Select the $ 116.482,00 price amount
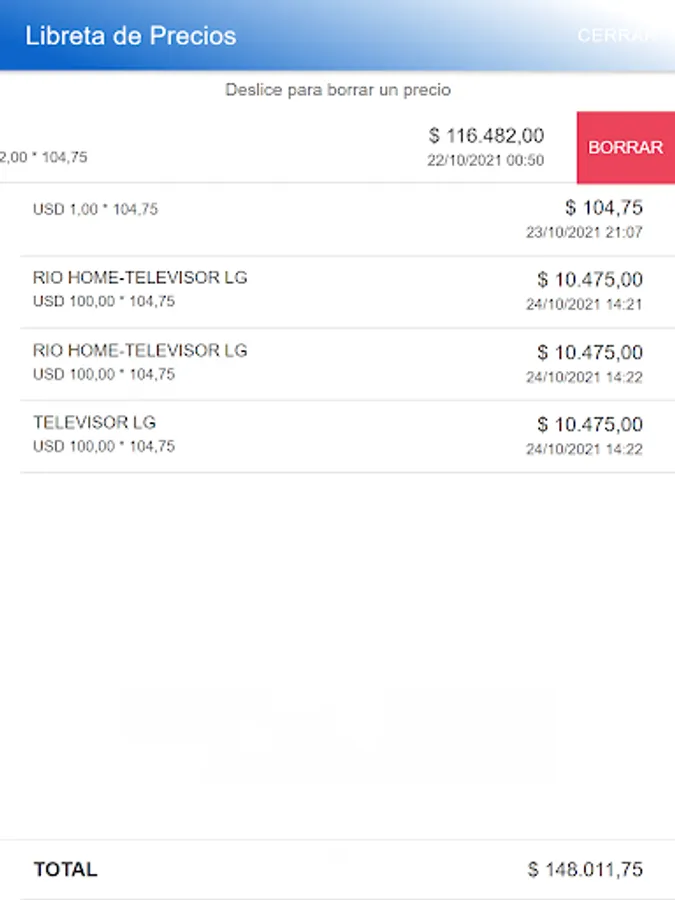Screen dimensions: 675x900 click(x=486, y=136)
